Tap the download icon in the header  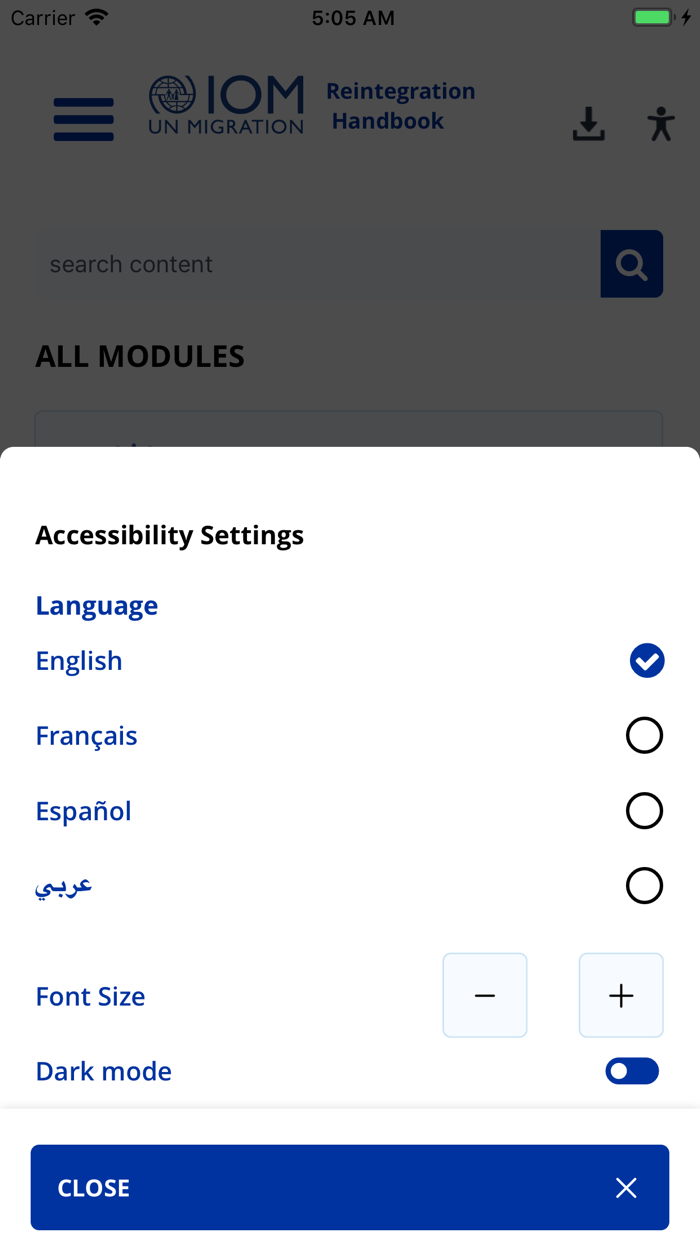pos(589,124)
